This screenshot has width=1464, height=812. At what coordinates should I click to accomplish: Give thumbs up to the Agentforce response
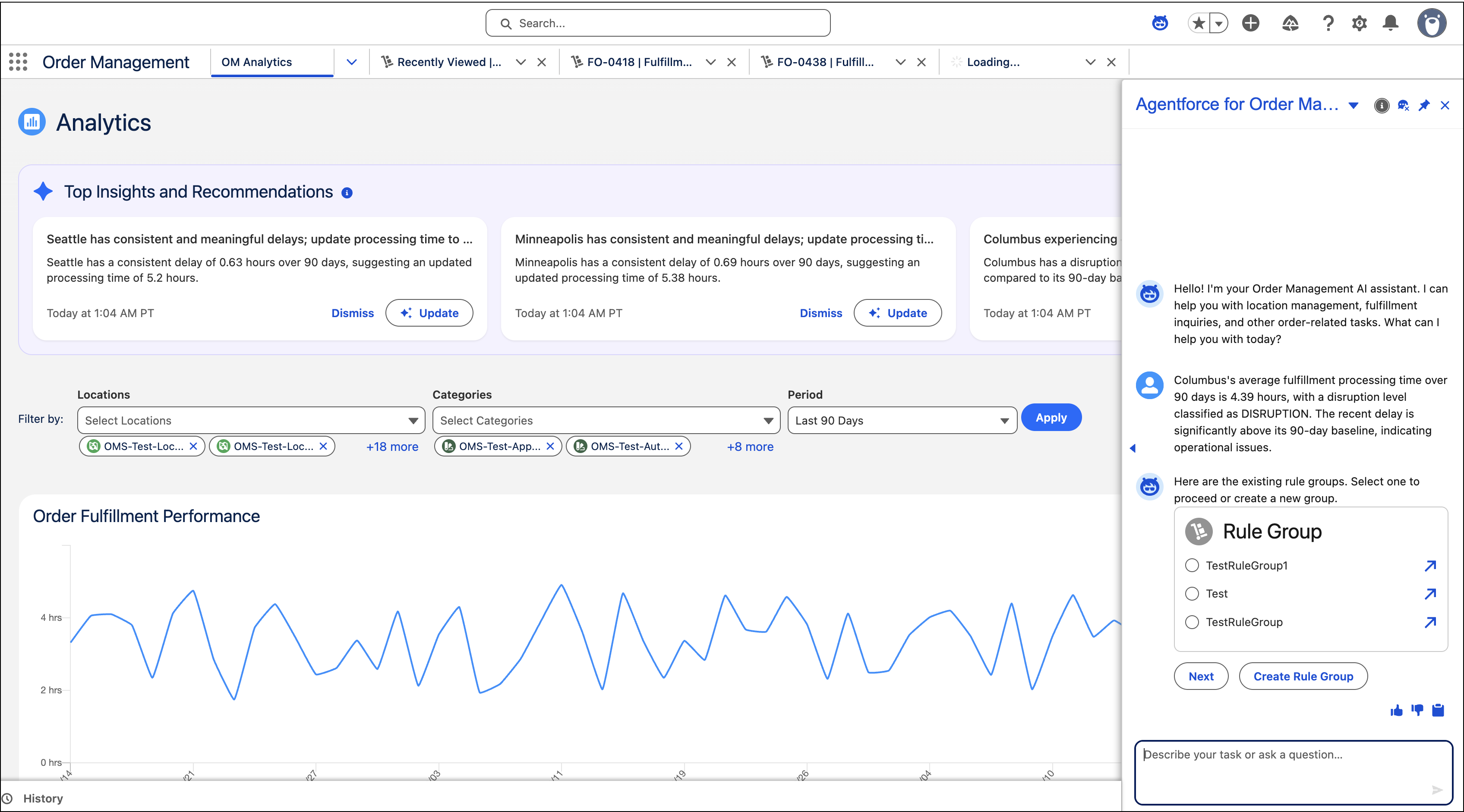click(x=1396, y=710)
